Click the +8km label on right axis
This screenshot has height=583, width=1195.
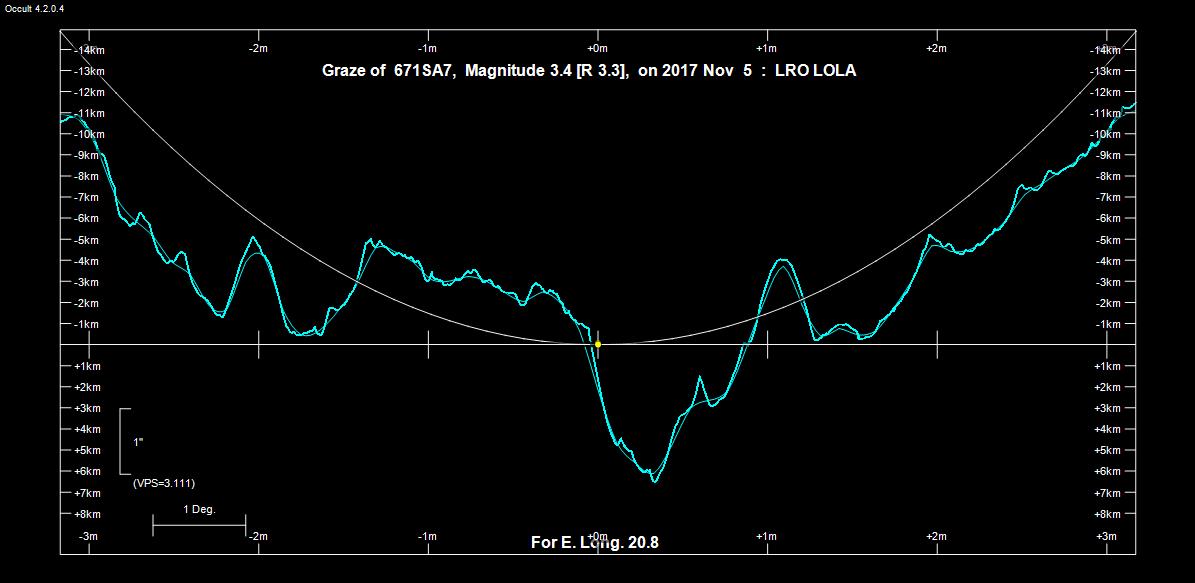pyautogui.click(x=1107, y=514)
